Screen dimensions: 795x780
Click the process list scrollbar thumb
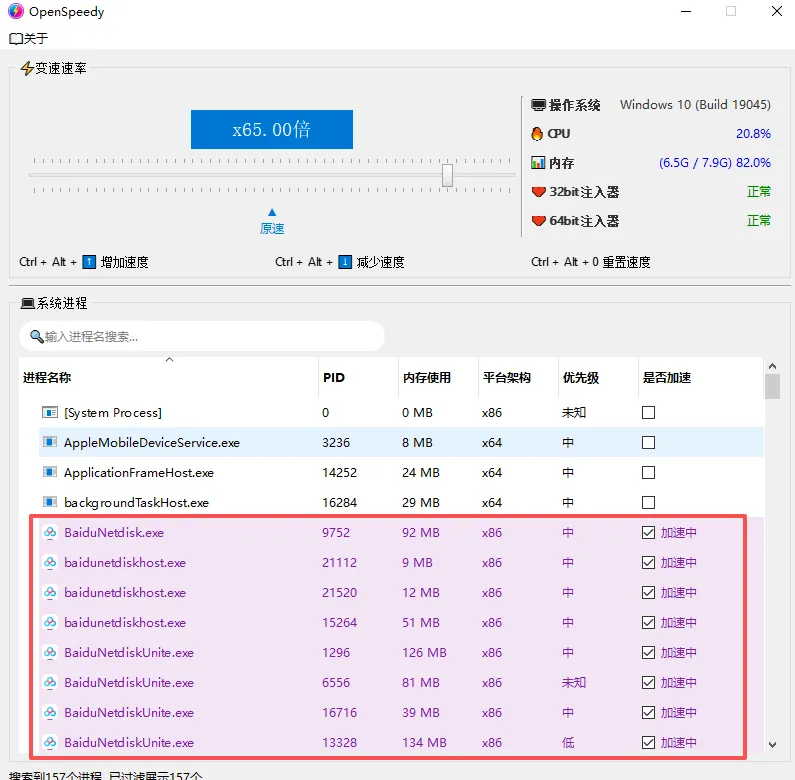(x=772, y=387)
